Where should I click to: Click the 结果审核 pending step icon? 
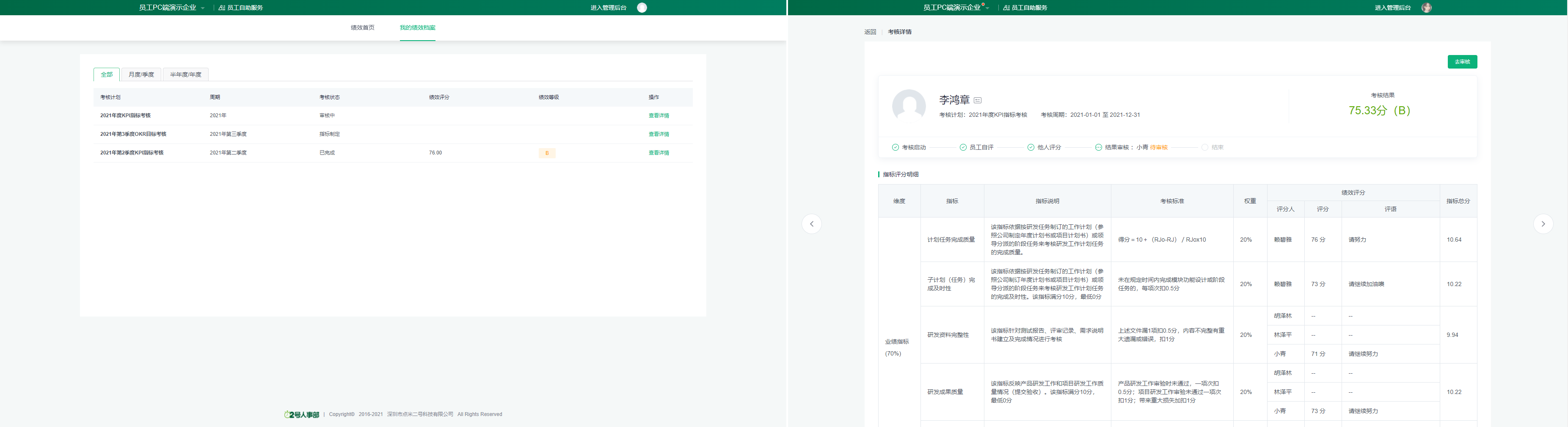(1098, 147)
